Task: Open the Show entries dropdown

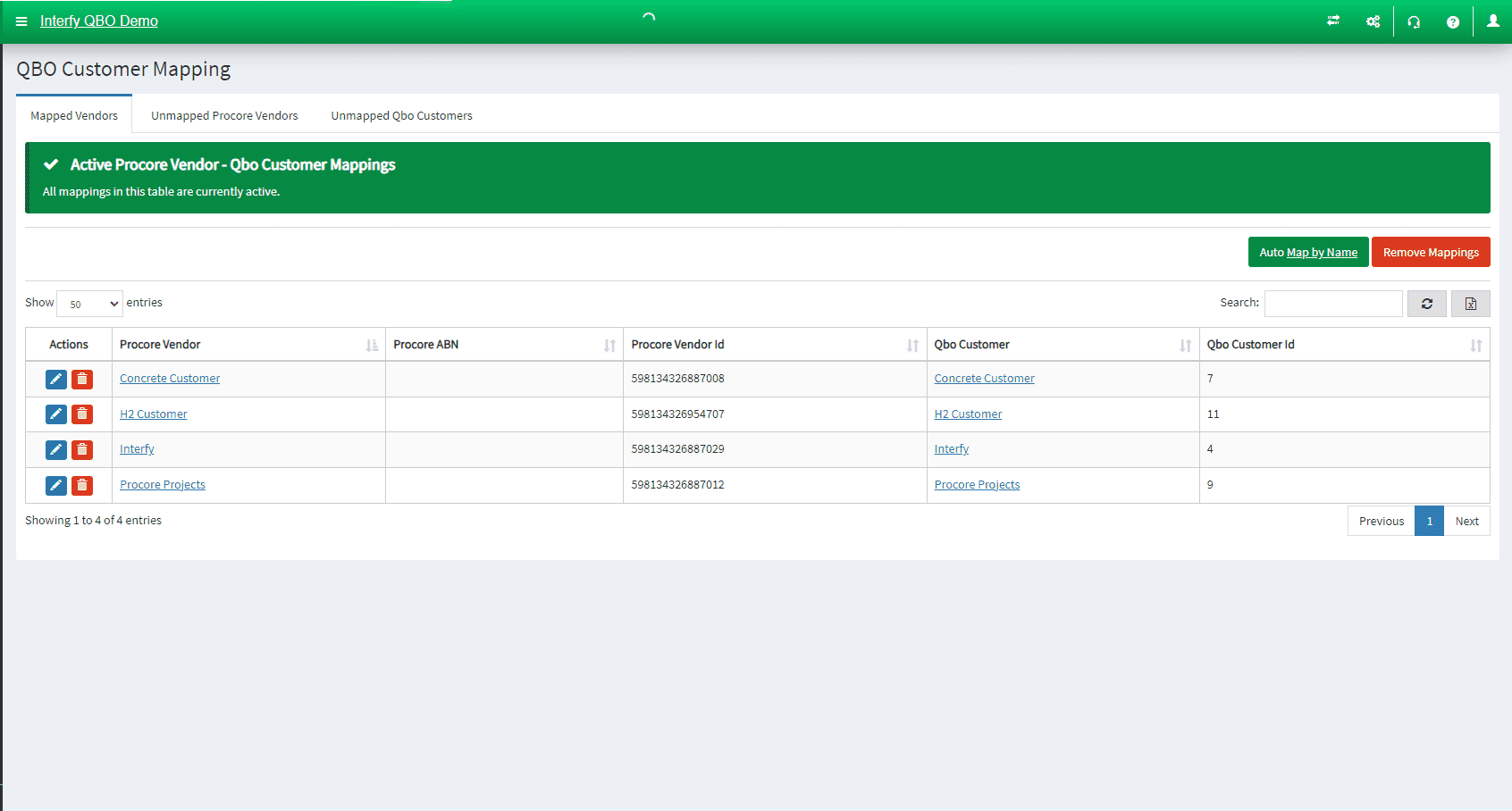Action: click(x=88, y=304)
